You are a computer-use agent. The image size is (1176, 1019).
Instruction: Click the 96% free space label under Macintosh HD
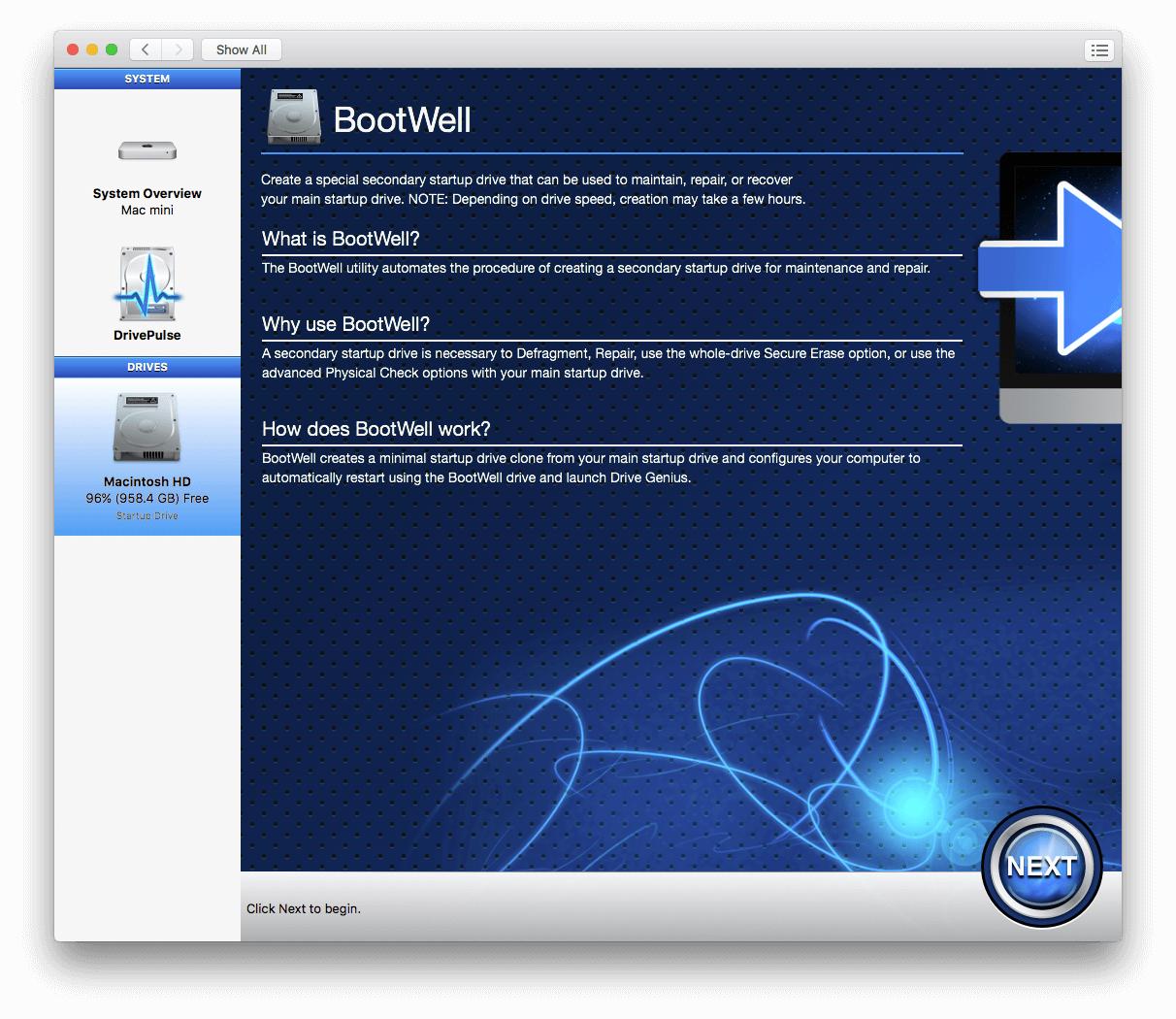point(146,498)
